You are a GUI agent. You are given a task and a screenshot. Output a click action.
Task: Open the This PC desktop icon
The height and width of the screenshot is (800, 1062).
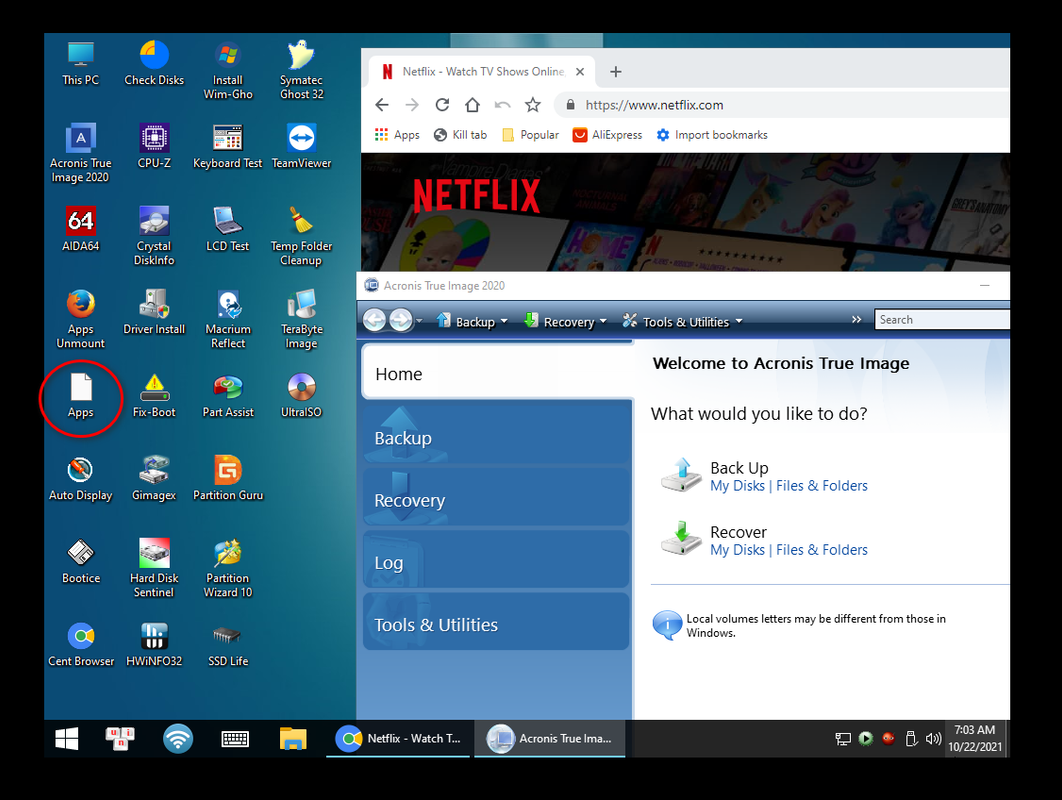pyautogui.click(x=81, y=63)
